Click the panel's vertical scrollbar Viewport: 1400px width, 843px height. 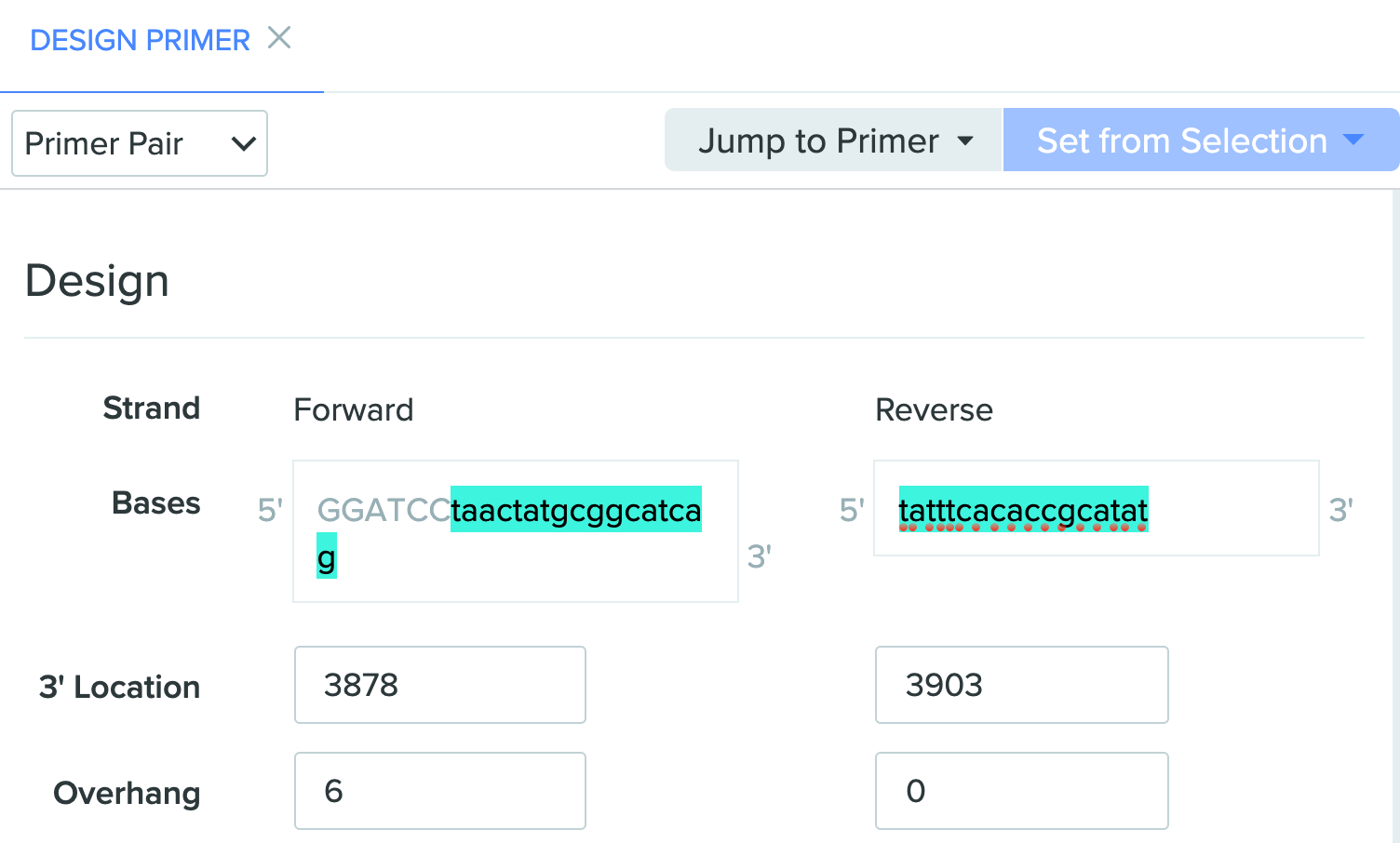tap(1394, 512)
